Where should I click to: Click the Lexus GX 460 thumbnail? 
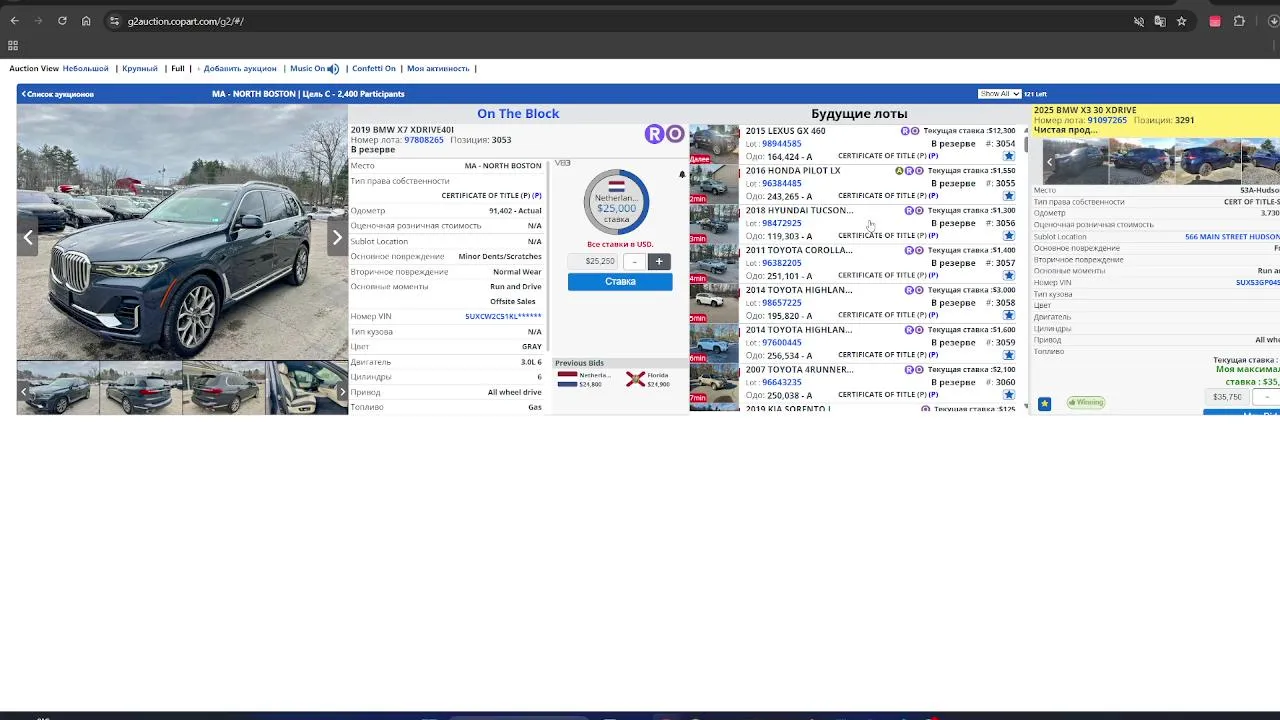pyautogui.click(x=714, y=144)
